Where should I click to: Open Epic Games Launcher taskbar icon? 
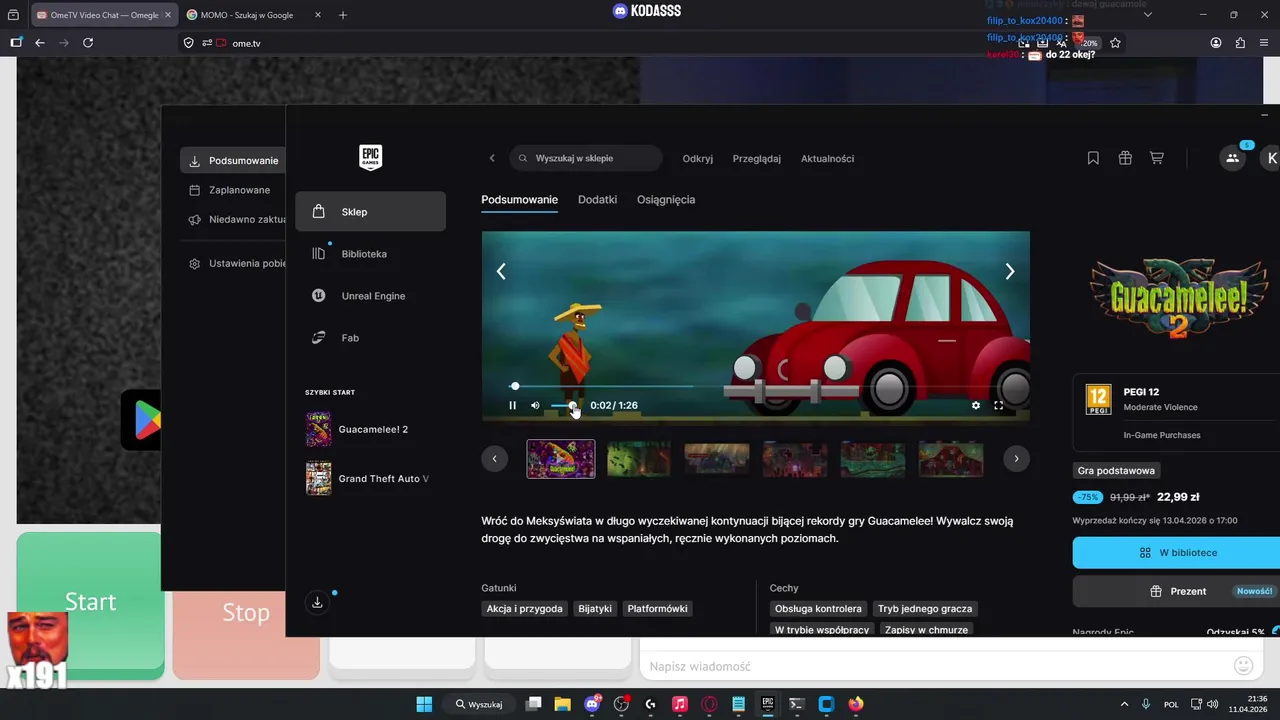coord(768,704)
